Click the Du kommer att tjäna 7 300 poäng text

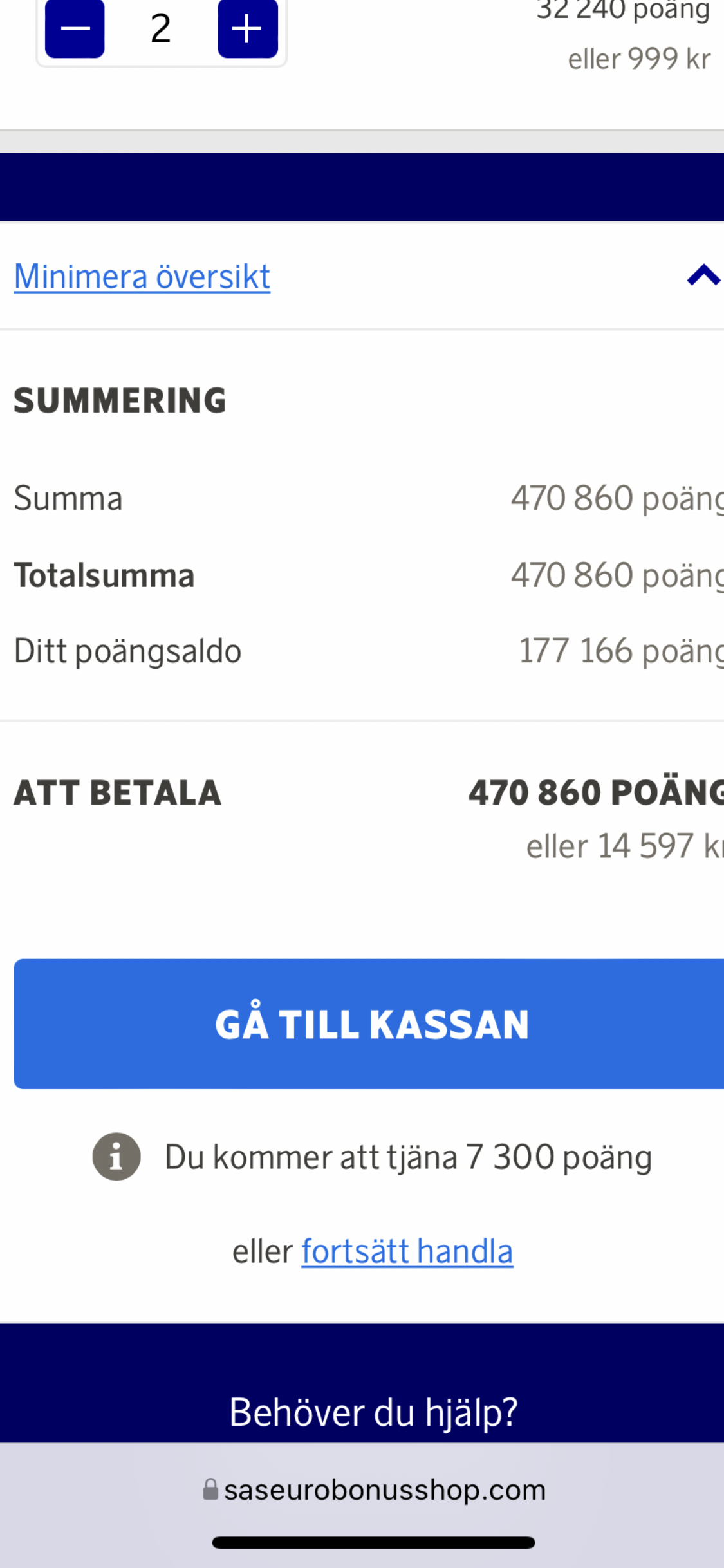(409, 1157)
